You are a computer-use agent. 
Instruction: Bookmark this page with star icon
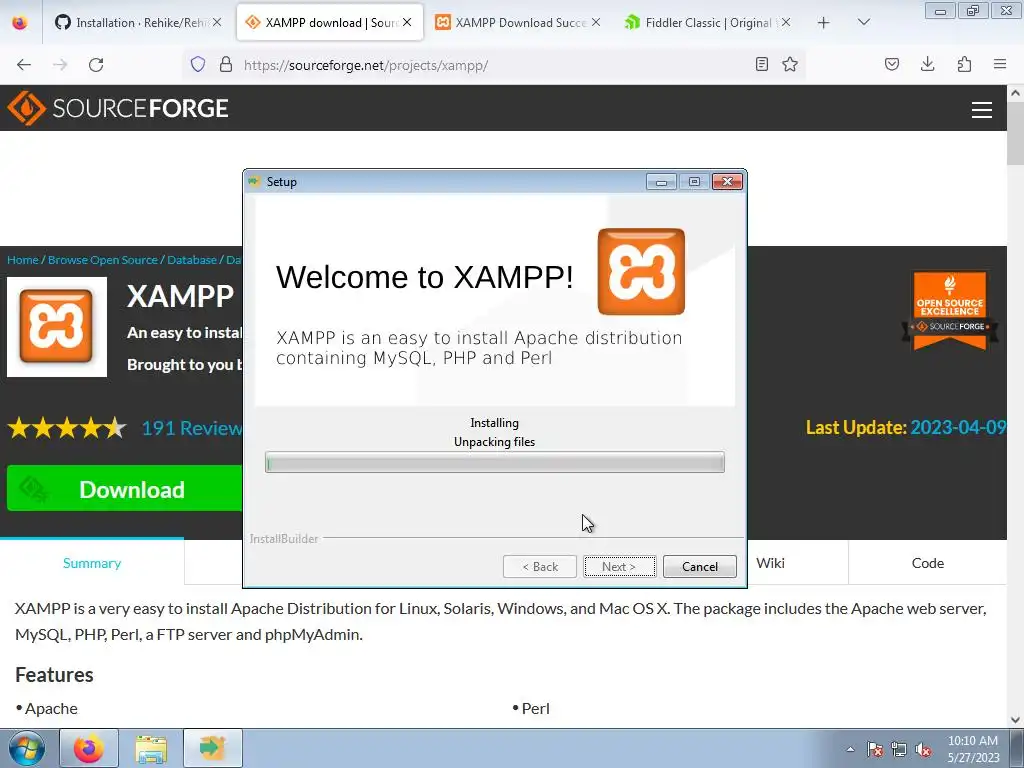pos(790,64)
